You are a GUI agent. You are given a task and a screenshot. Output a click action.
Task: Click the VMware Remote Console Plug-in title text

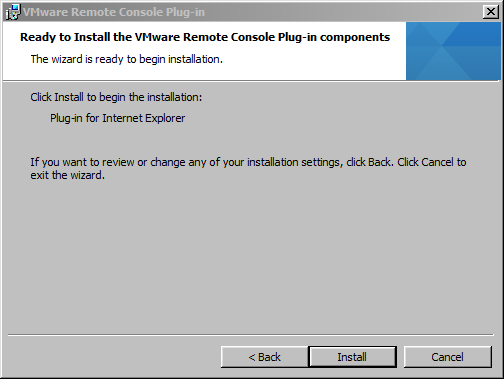pos(114,12)
